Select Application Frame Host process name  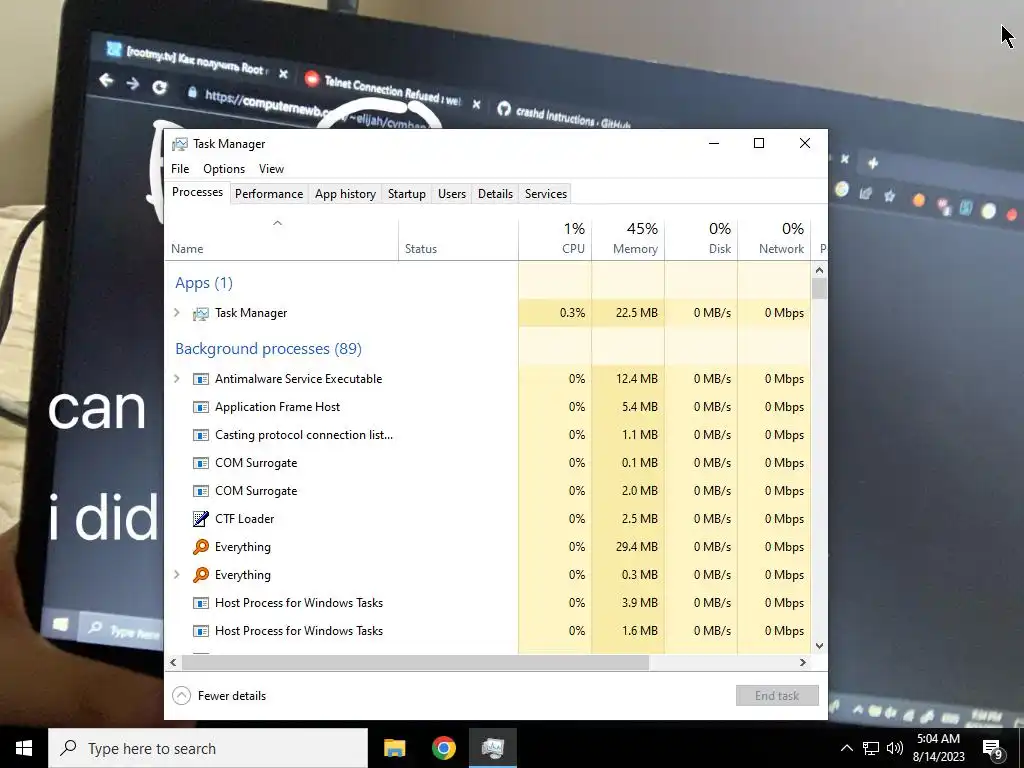click(x=278, y=407)
